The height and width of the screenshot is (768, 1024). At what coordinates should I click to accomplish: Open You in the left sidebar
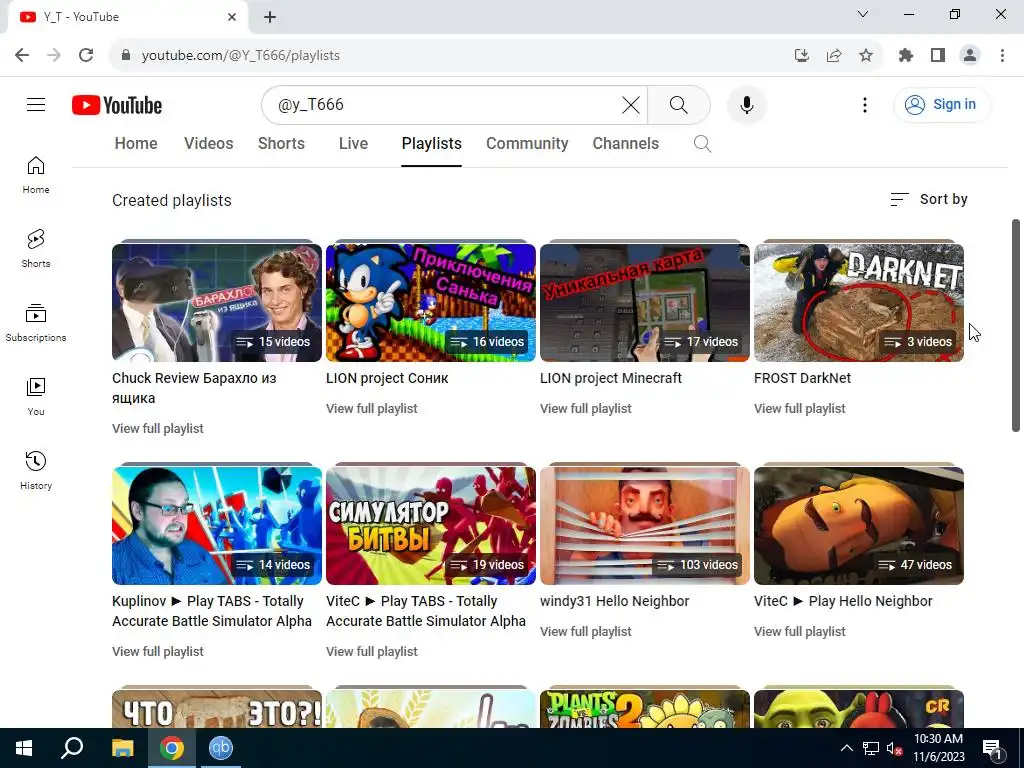36,396
